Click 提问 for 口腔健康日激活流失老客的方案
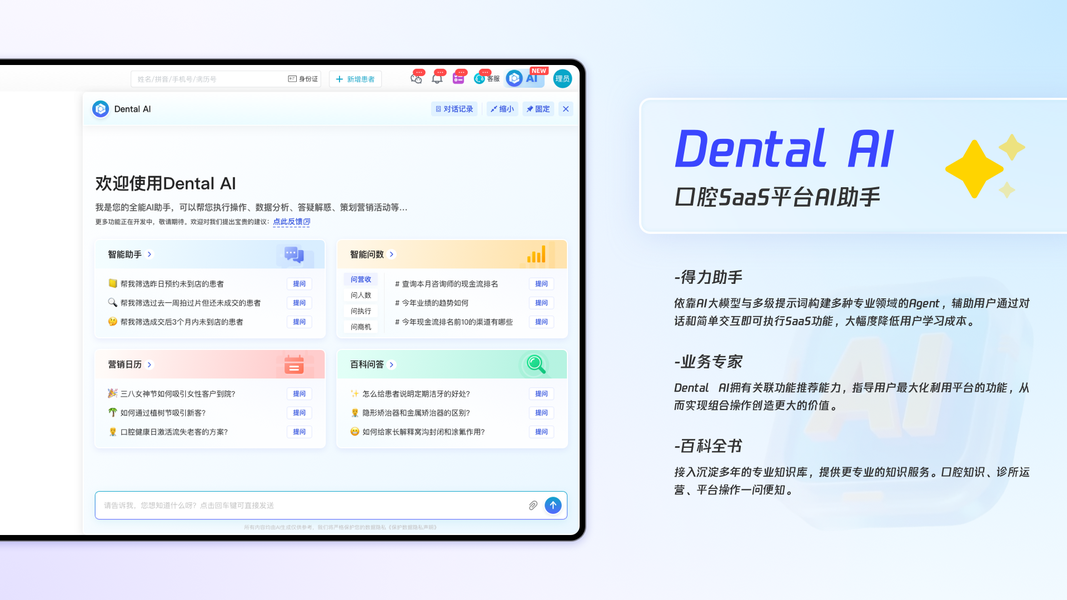Screen dimensions: 1067x600 pyautogui.click(x=299, y=432)
